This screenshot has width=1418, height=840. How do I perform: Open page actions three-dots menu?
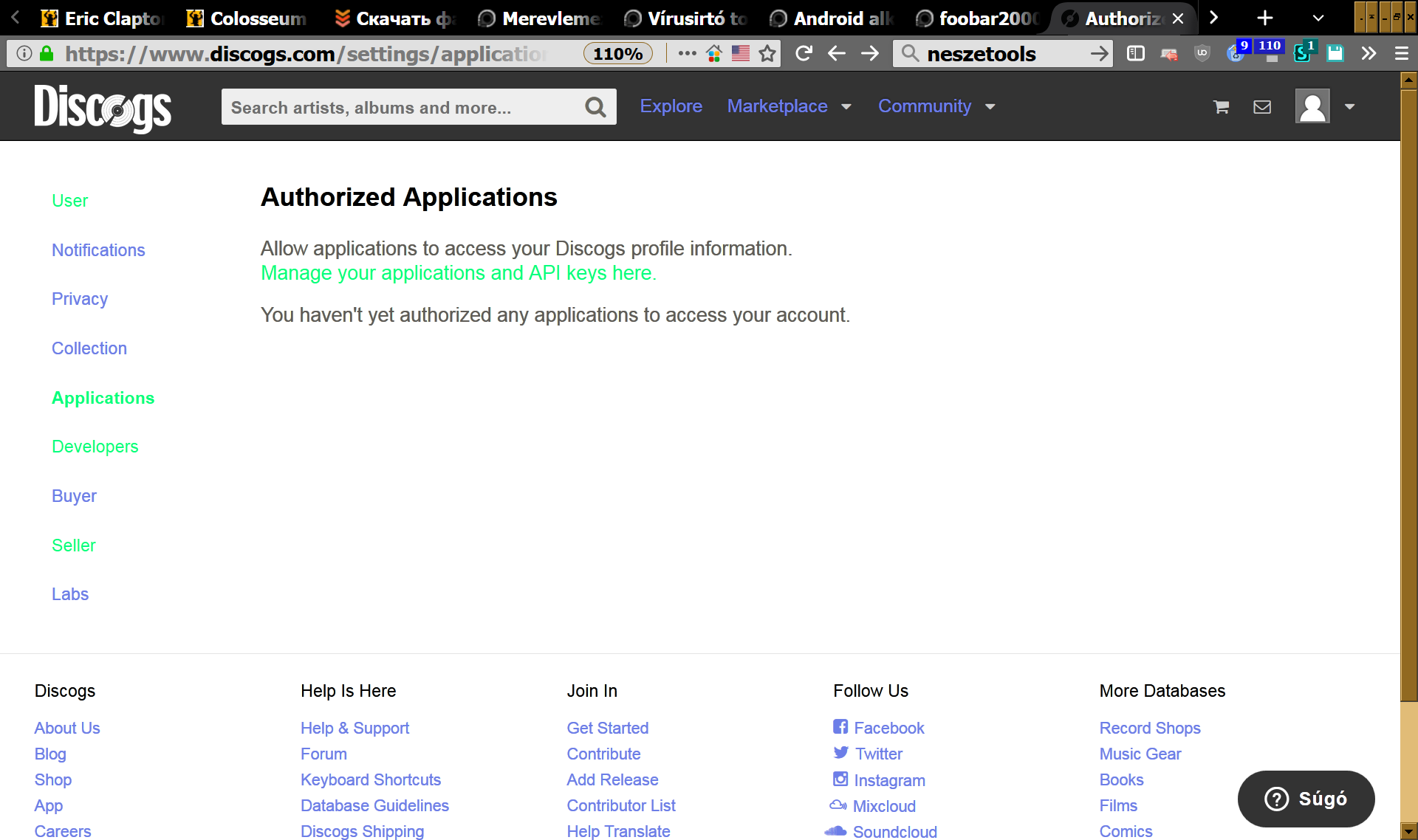(x=687, y=54)
